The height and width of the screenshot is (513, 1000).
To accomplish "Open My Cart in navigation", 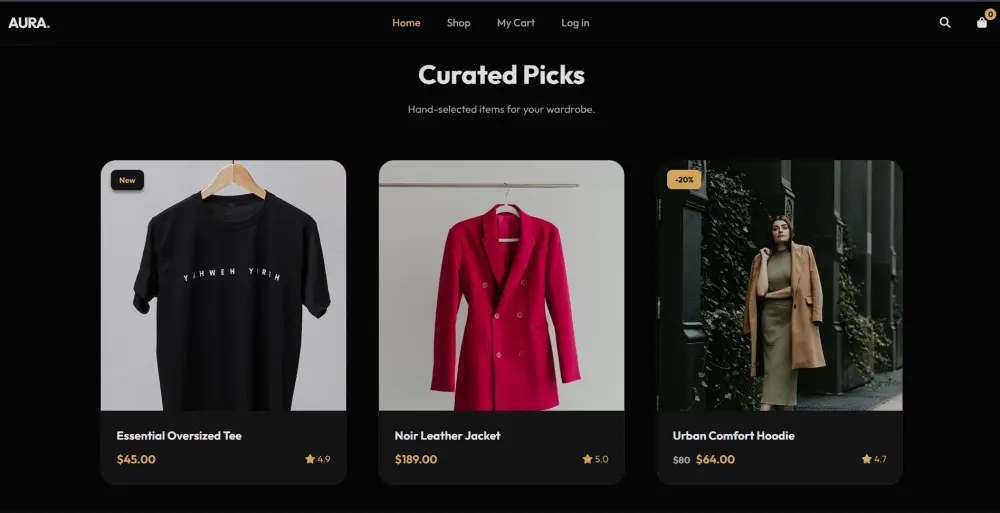I will coord(516,23).
